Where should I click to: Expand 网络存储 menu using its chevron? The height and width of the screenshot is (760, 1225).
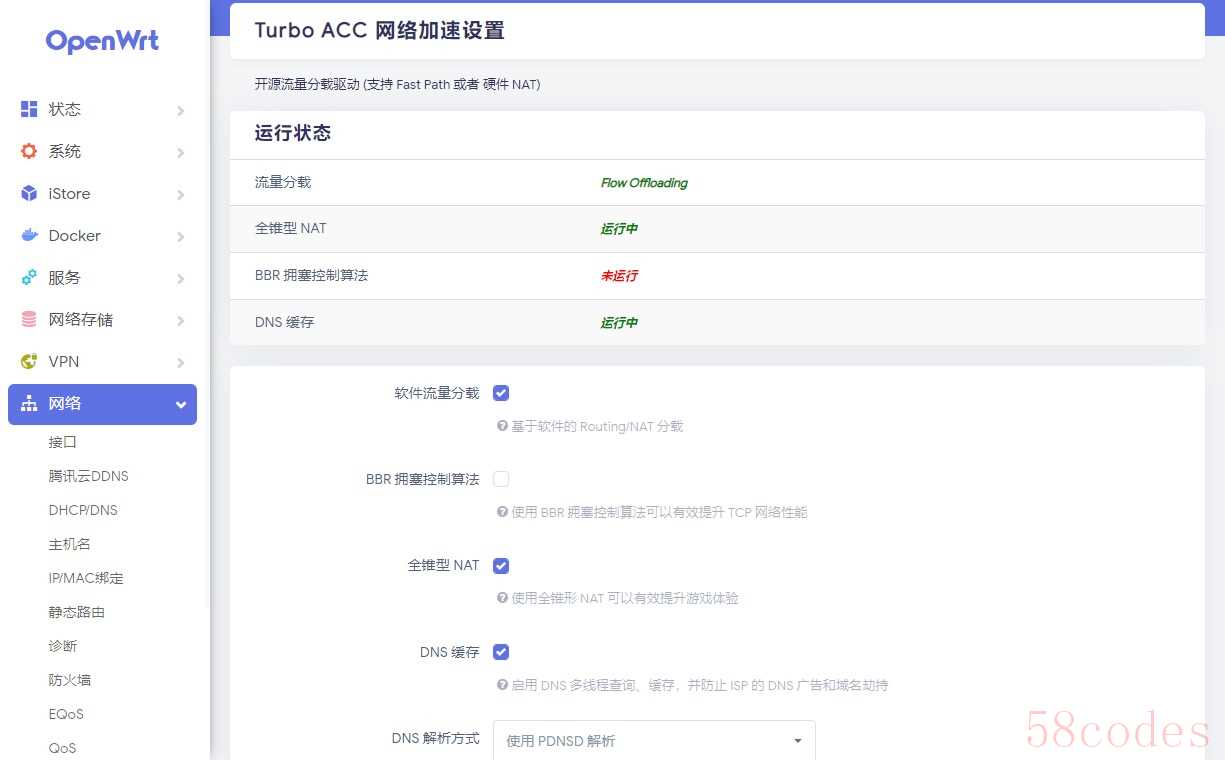point(180,320)
